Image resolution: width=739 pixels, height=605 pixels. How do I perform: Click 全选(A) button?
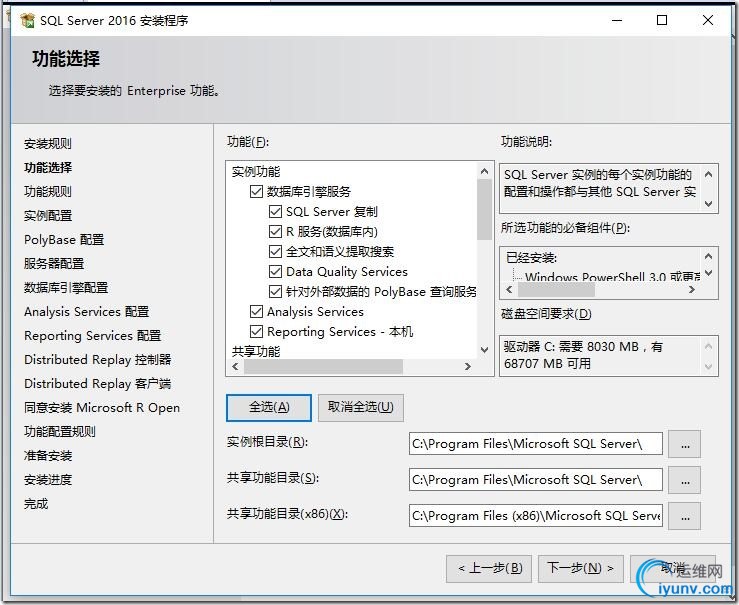tap(269, 408)
